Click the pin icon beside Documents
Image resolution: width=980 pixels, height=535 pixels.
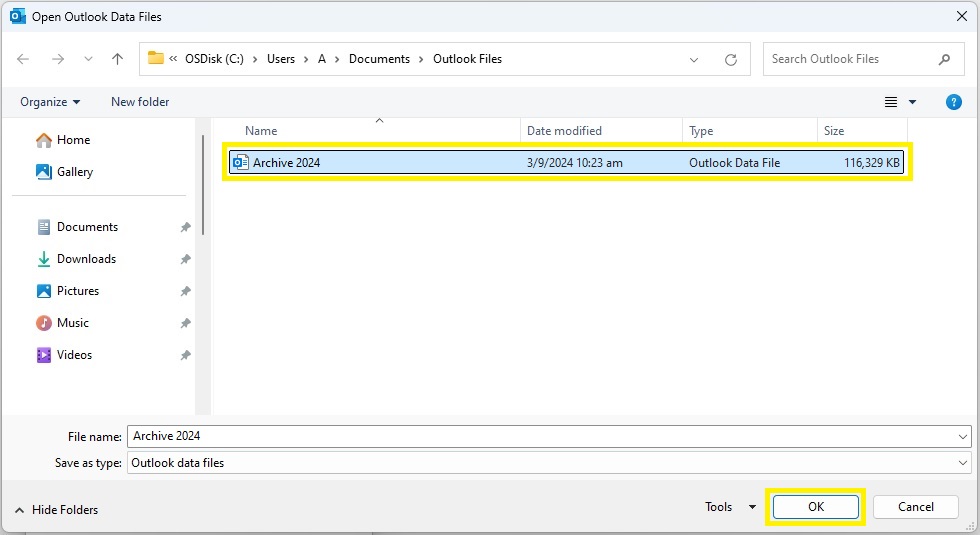[186, 228]
